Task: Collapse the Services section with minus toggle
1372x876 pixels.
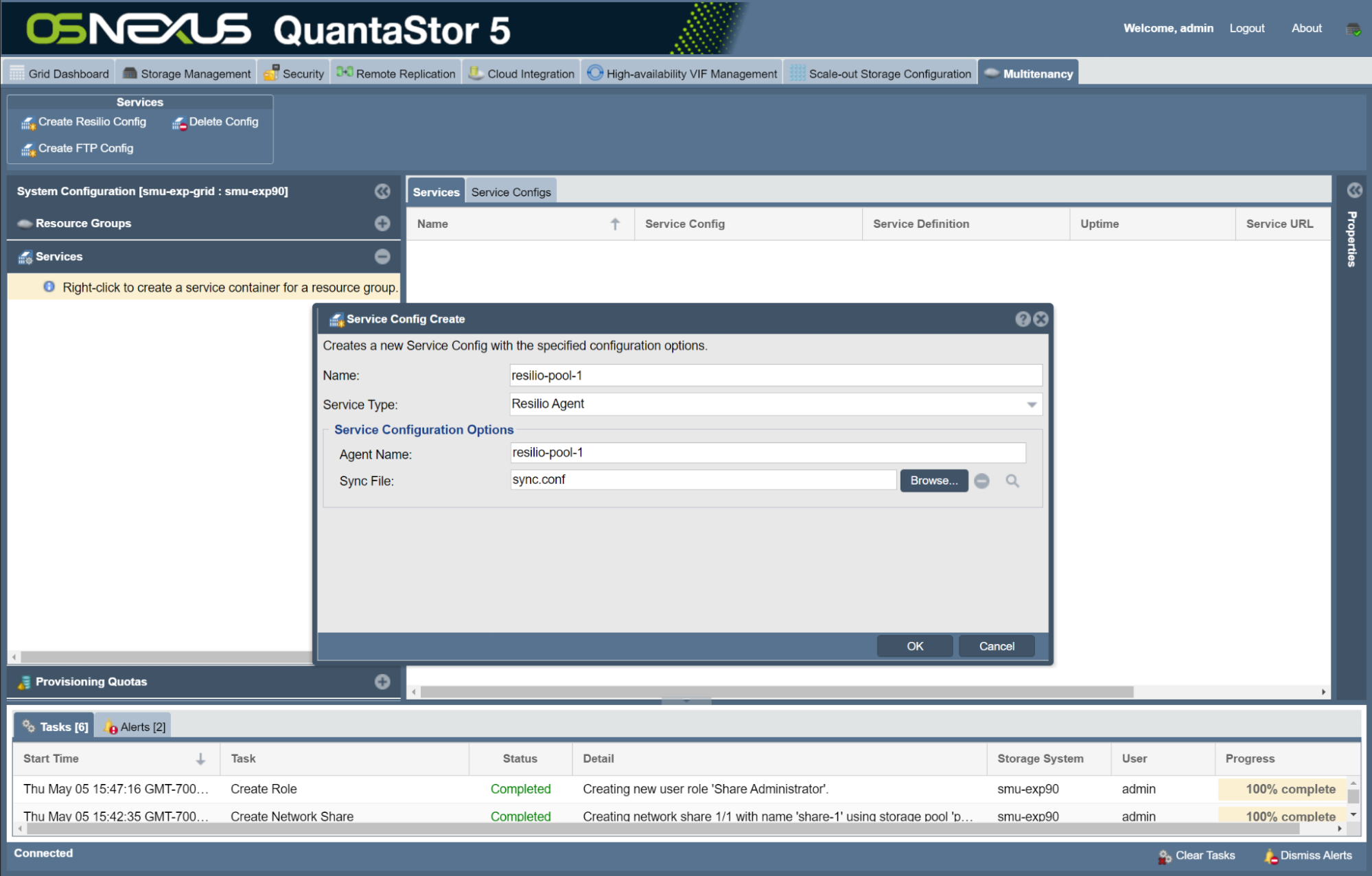Action: [x=382, y=256]
